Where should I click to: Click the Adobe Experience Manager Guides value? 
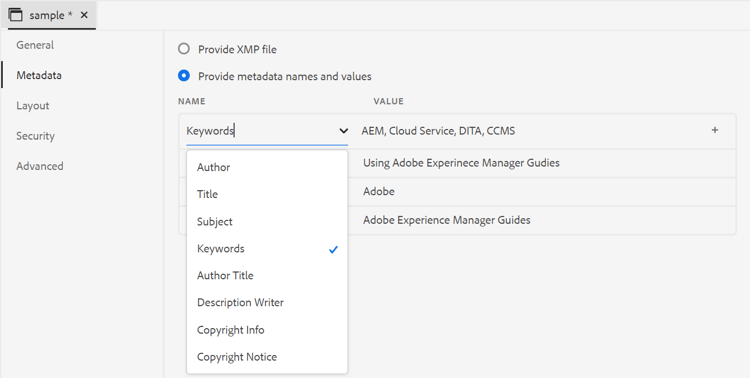point(447,220)
